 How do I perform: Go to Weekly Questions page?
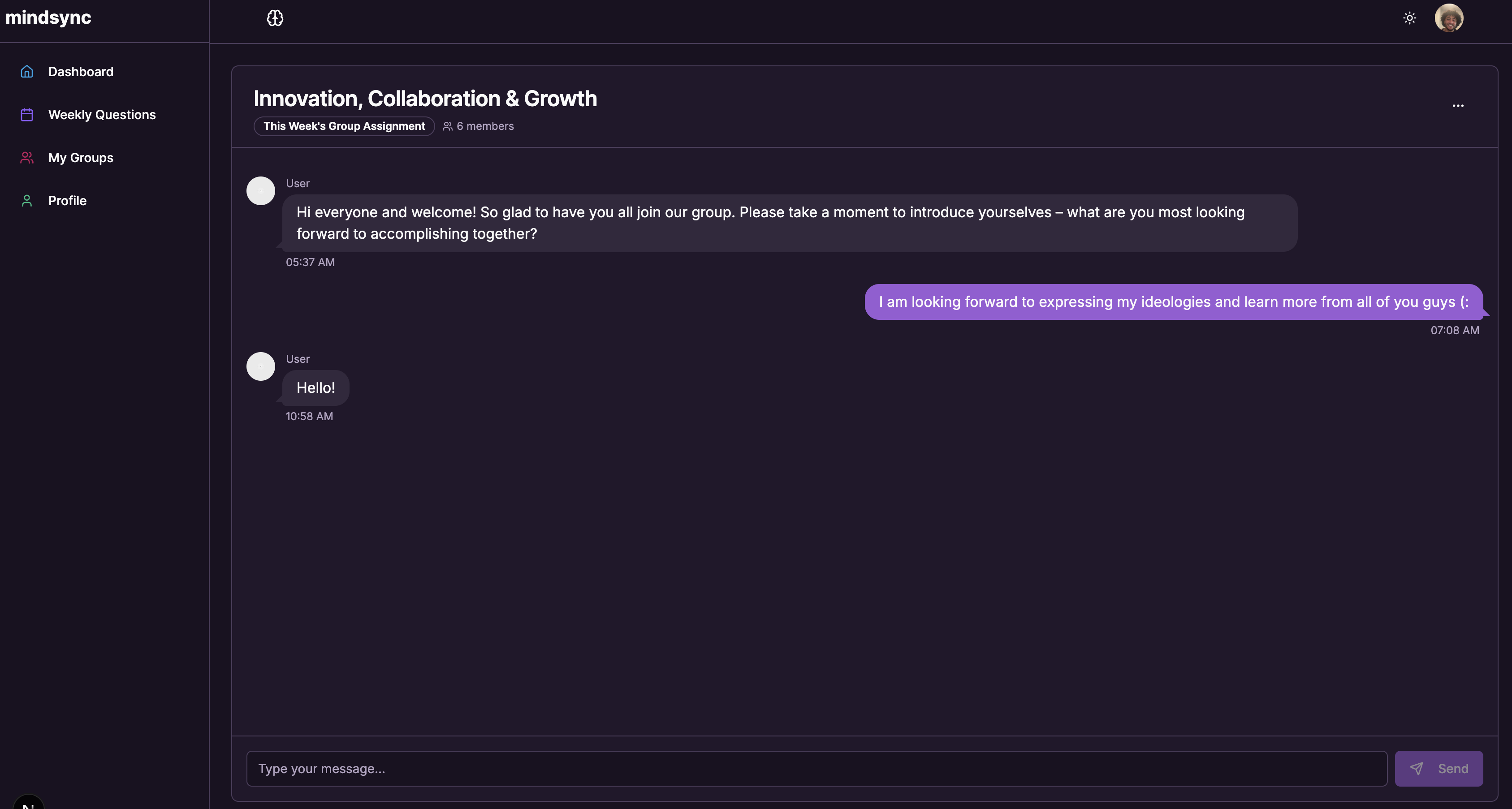coord(102,115)
